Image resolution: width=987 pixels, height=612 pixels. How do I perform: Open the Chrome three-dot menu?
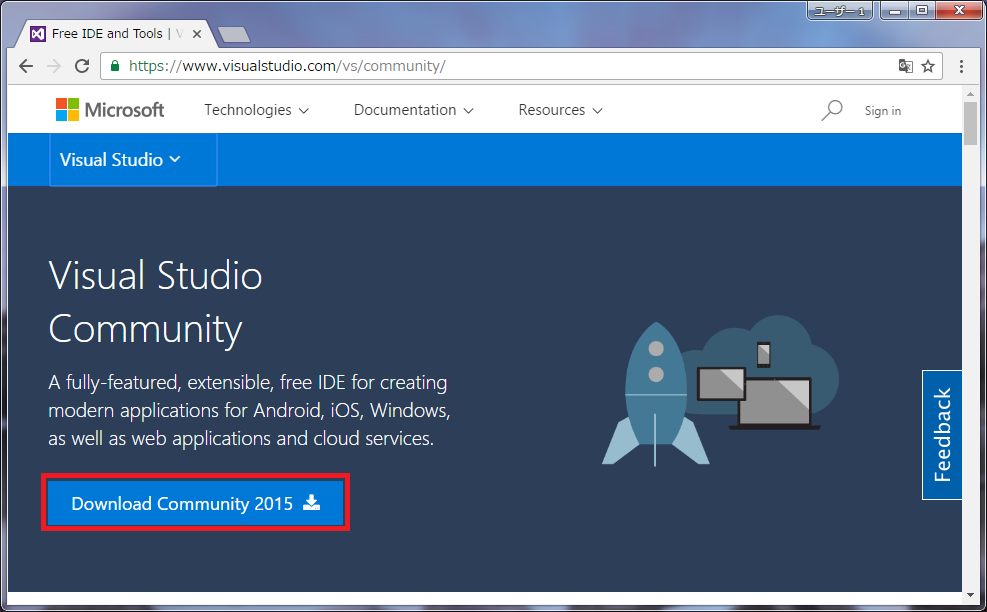[961, 66]
